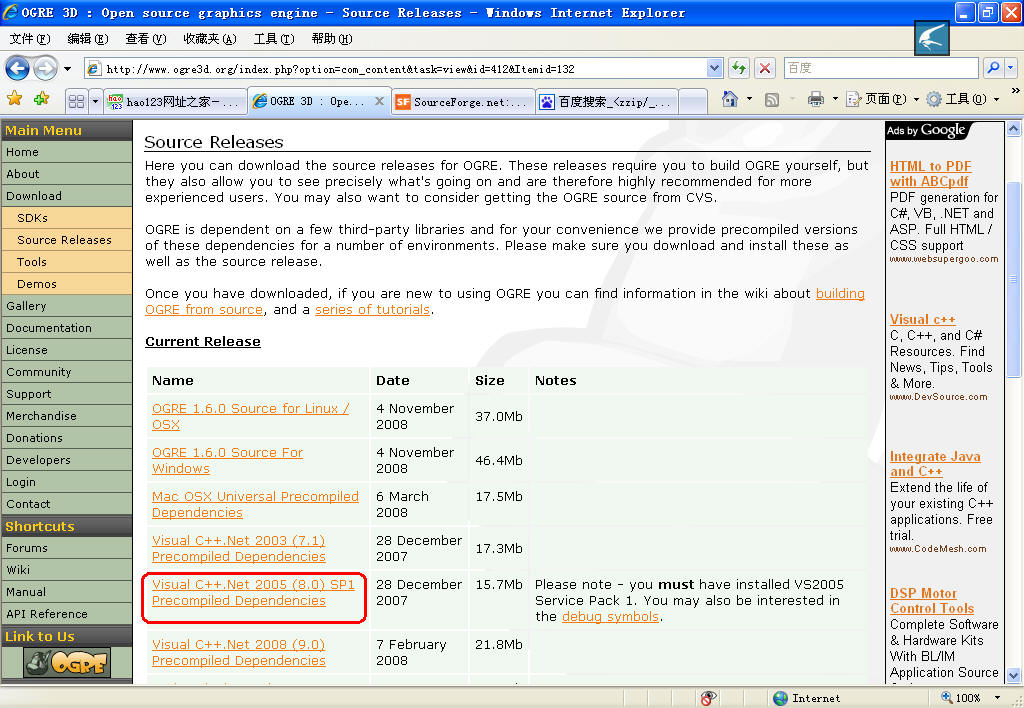1024x708 pixels.
Task: Open the 查看(V) menu
Action: [x=146, y=39]
